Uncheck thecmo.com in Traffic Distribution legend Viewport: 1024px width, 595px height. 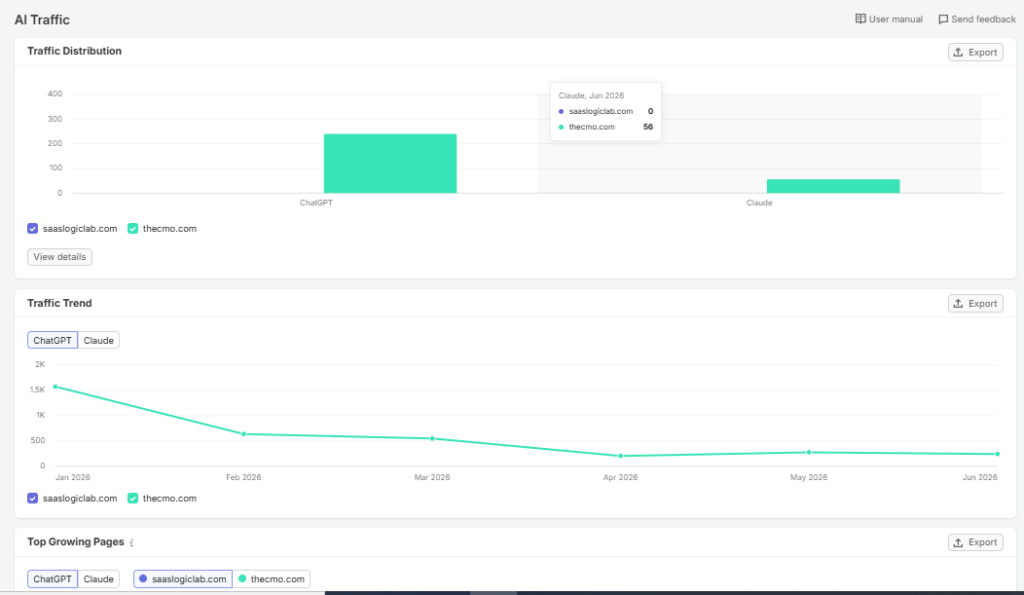click(x=133, y=229)
